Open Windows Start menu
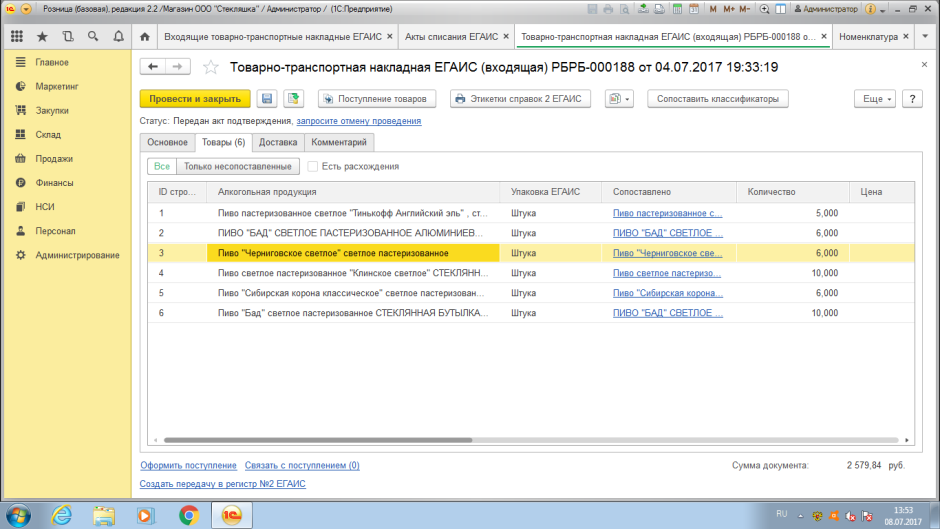The width and height of the screenshot is (940, 529). (18, 515)
